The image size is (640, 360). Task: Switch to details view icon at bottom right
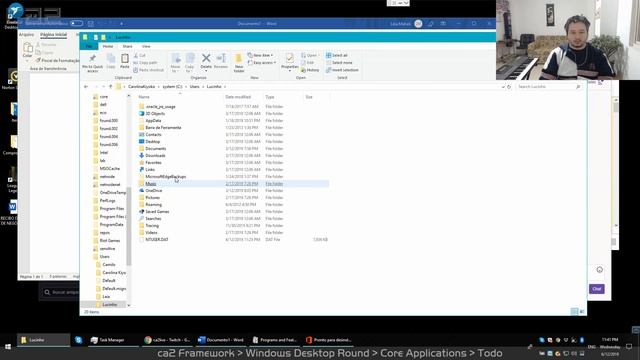tap(574, 312)
